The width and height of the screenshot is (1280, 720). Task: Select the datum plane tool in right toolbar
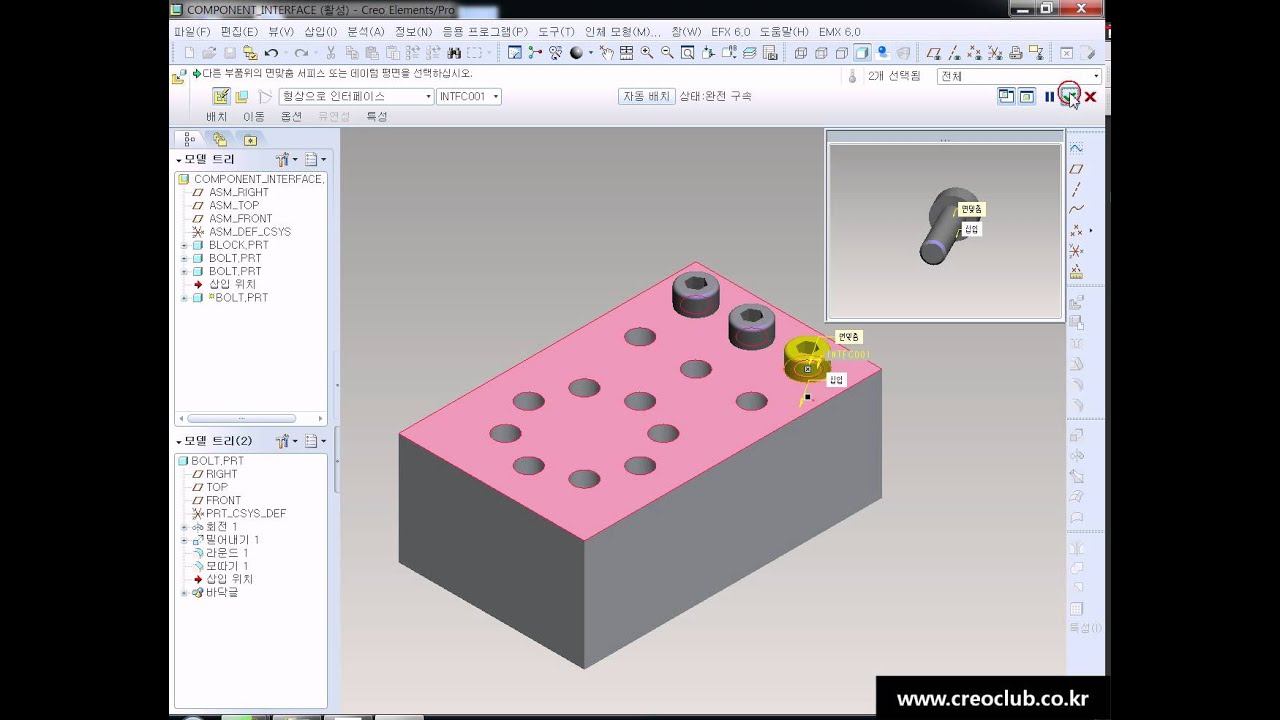tap(1076, 168)
